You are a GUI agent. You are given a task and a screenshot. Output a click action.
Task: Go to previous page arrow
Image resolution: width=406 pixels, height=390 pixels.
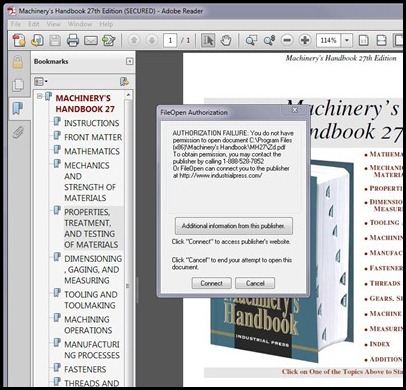[x=134, y=40]
